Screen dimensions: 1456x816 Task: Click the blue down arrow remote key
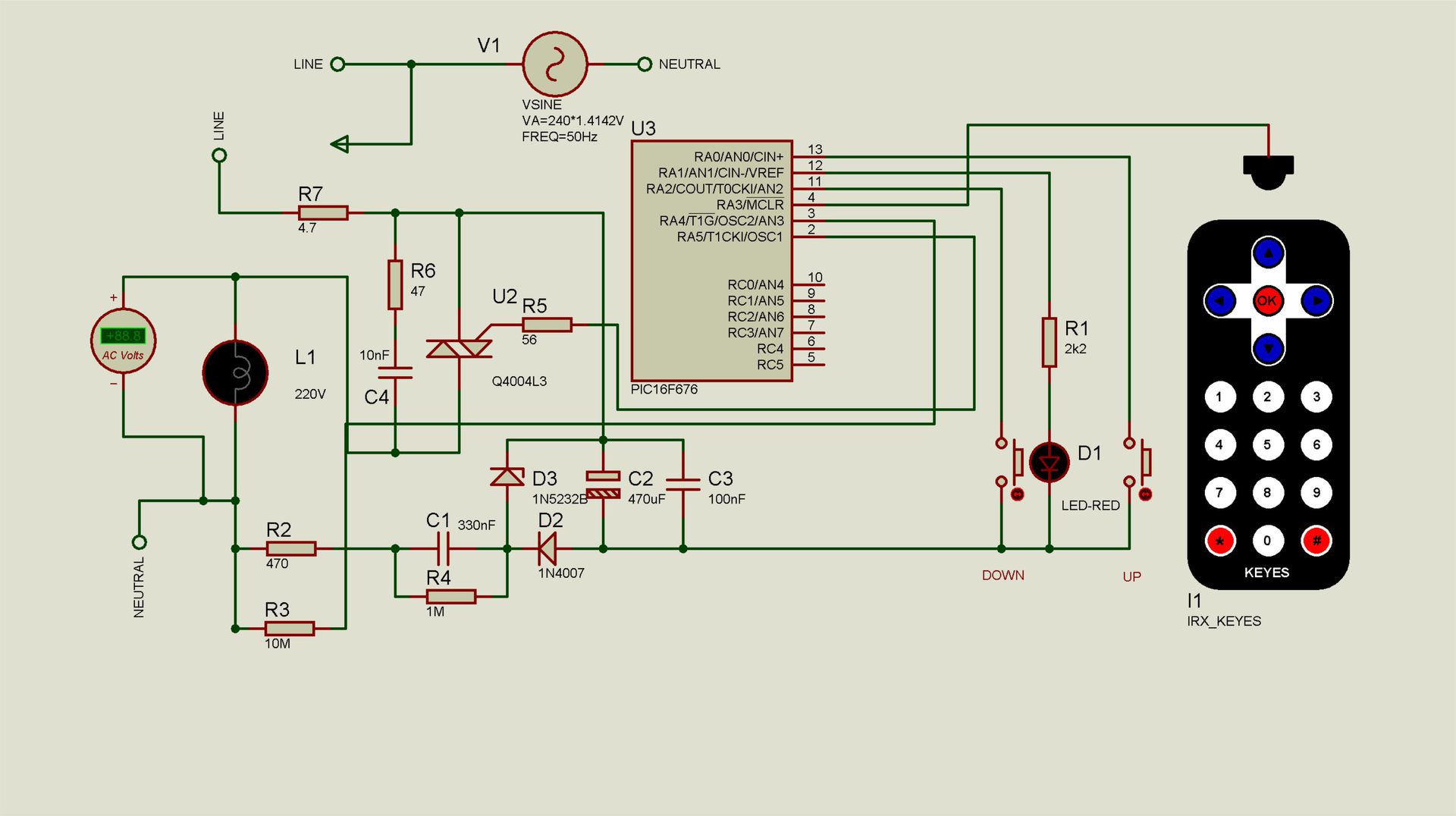pyautogui.click(x=1268, y=349)
